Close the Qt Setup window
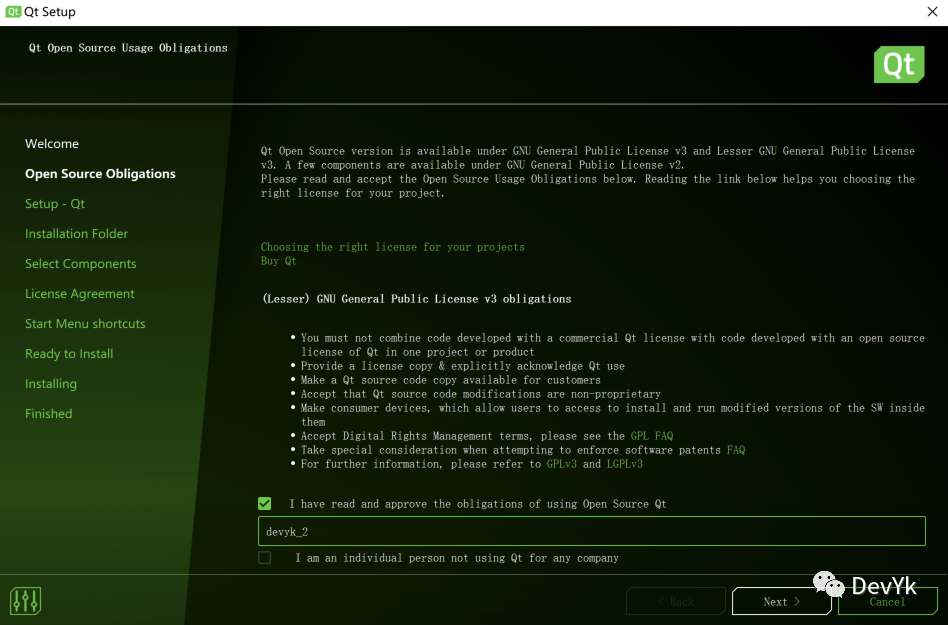The image size is (948, 625). pyautogui.click(x=932, y=12)
